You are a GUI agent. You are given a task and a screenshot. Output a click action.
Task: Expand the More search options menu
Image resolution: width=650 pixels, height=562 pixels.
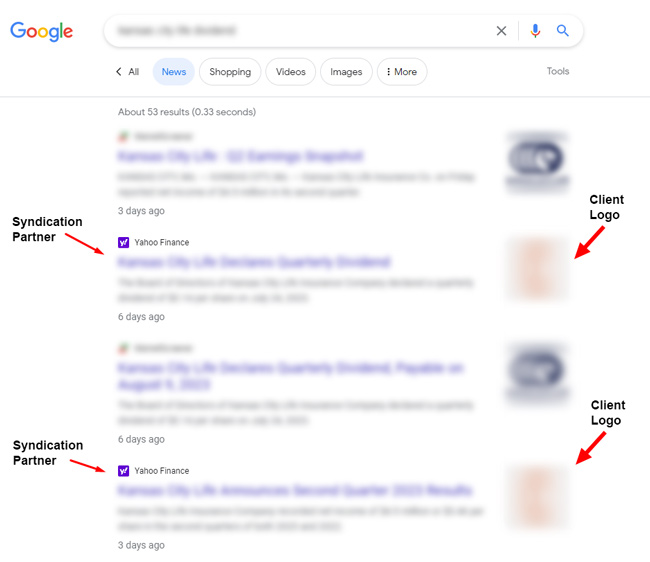[x=402, y=72]
